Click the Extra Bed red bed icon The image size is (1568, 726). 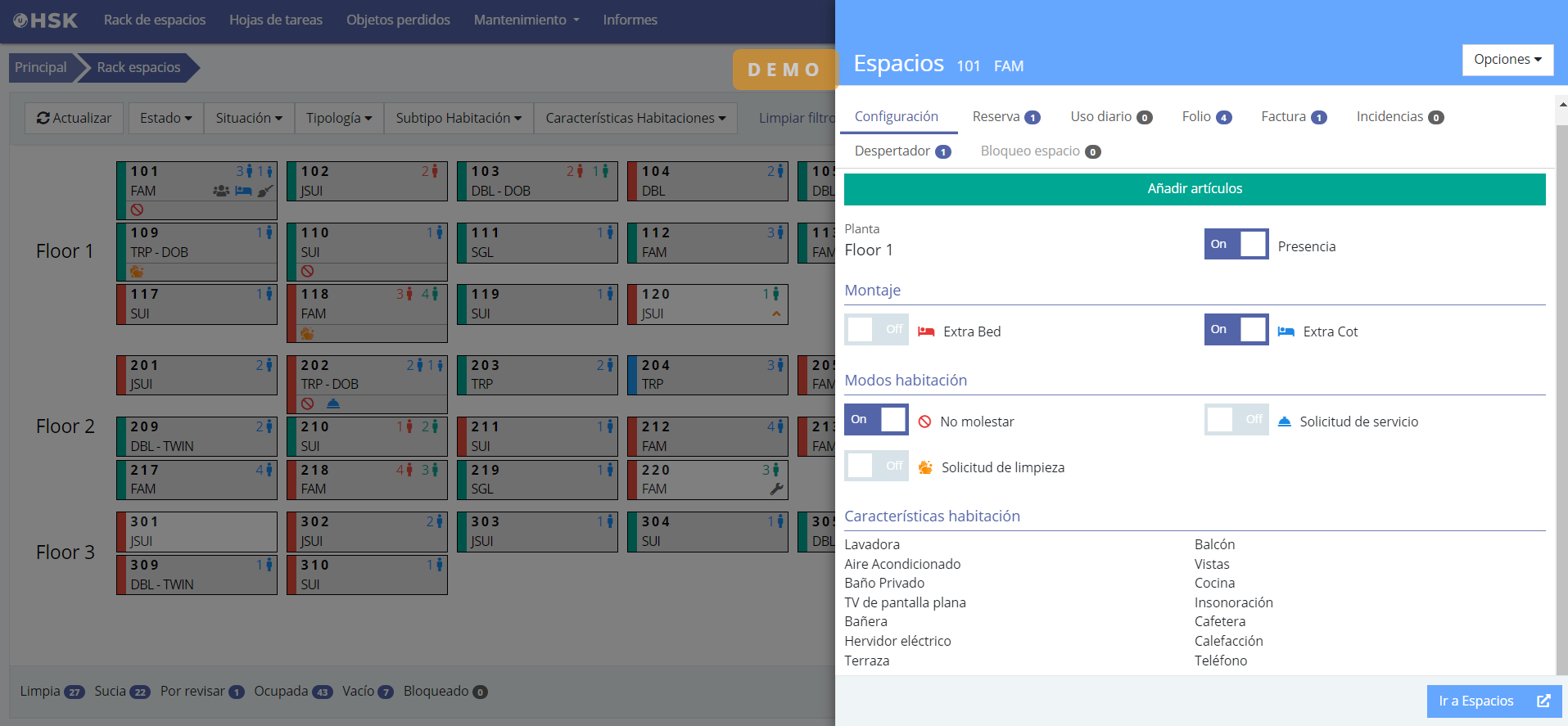[x=926, y=331]
